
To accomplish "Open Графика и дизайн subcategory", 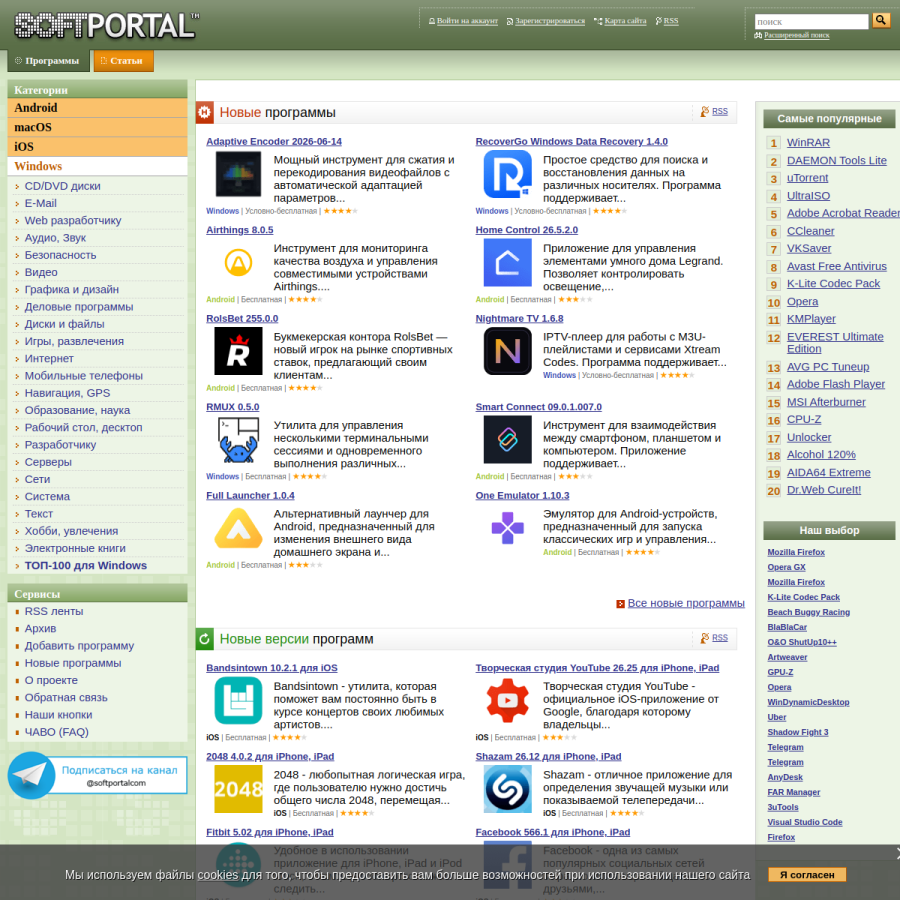I will (x=72, y=289).
